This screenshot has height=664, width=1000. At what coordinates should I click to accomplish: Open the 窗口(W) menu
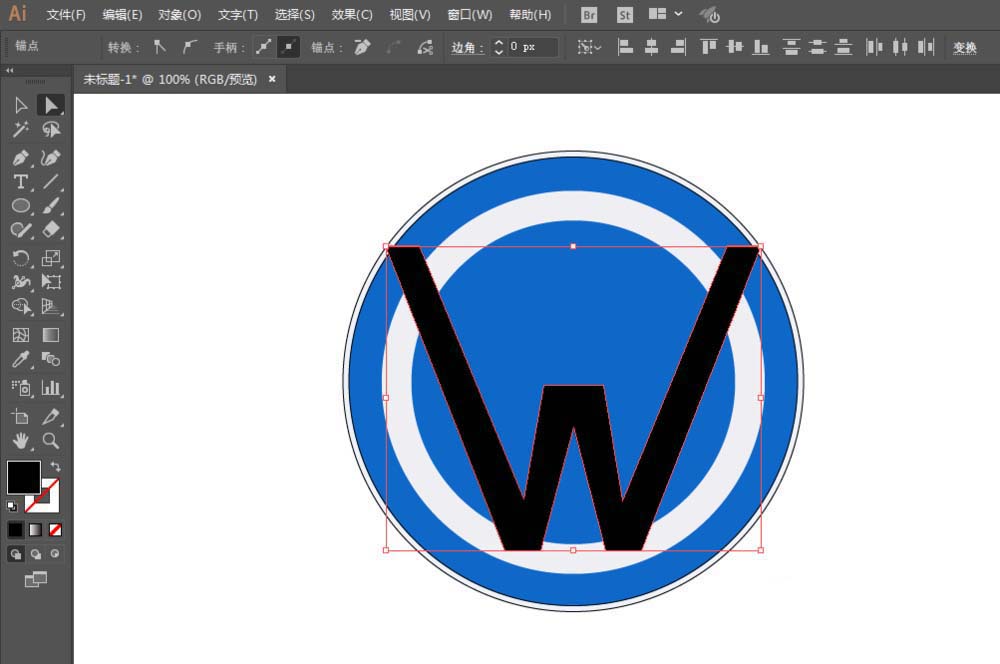click(x=470, y=15)
